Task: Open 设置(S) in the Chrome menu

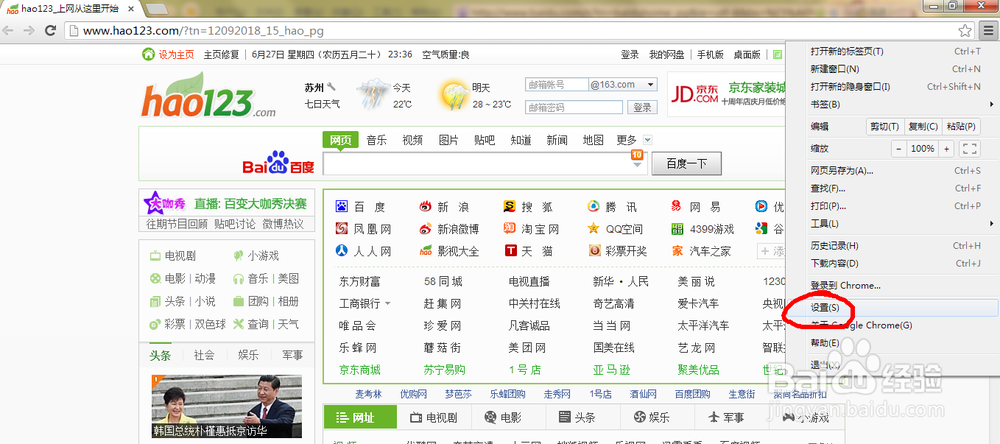Action: (892, 307)
